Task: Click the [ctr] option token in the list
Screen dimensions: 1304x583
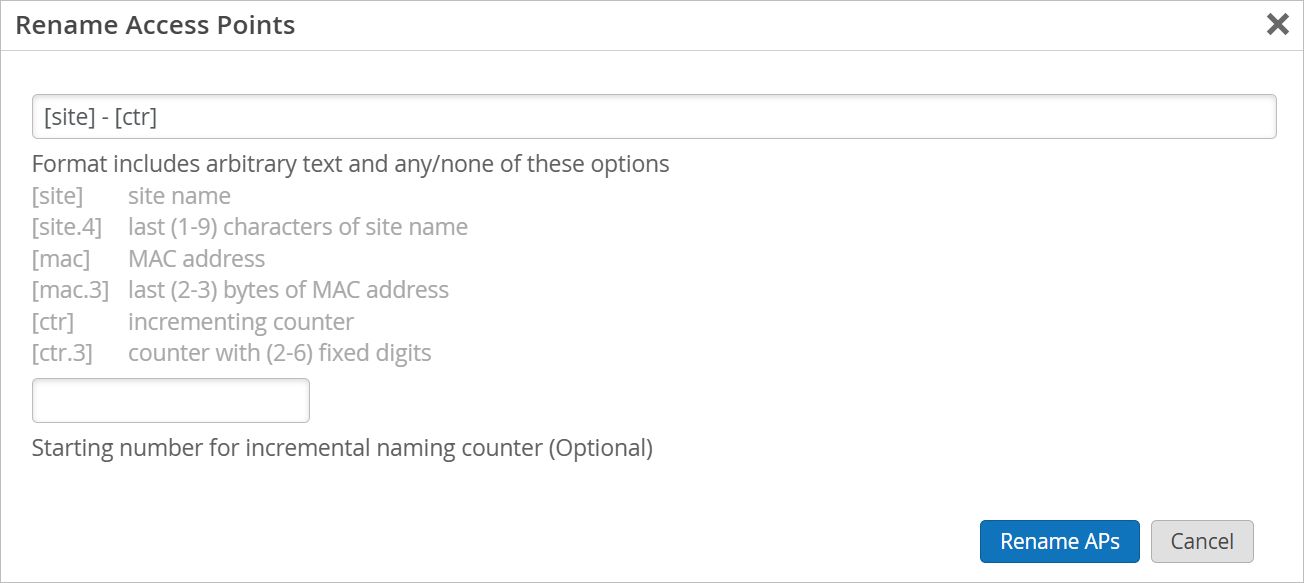Action: click(53, 322)
